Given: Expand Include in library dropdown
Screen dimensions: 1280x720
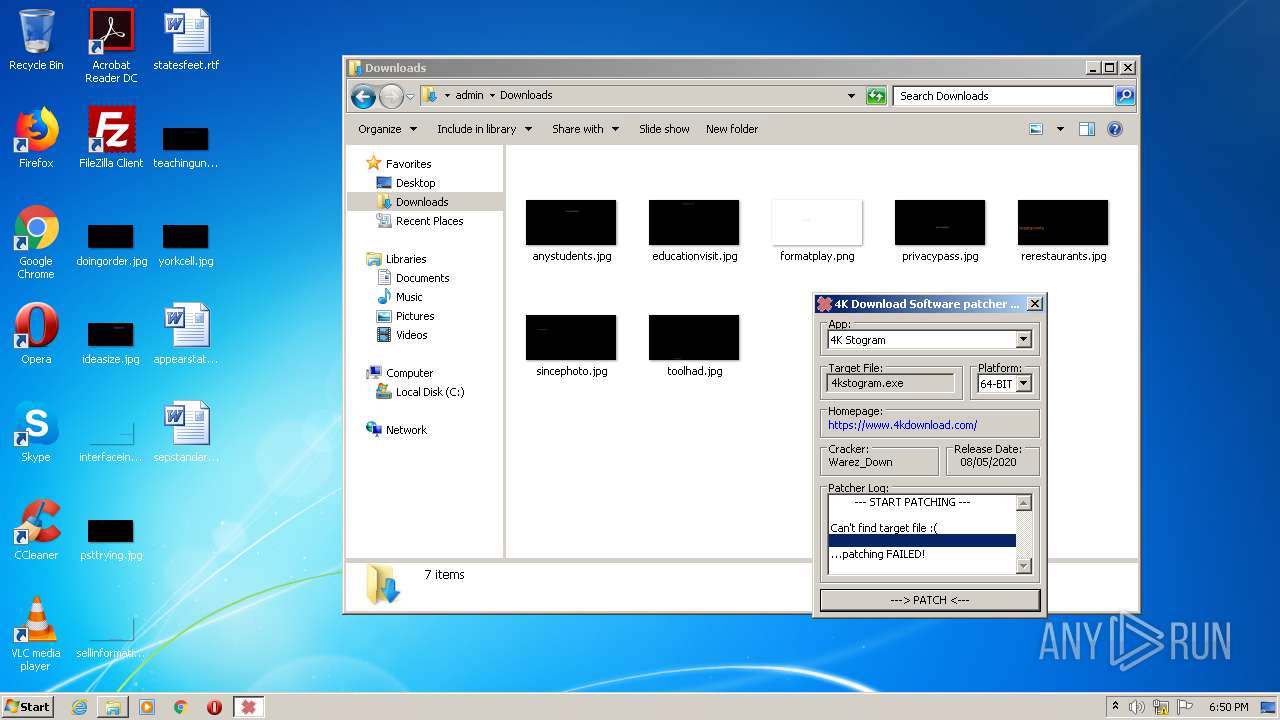Looking at the screenshot, I should point(484,129).
